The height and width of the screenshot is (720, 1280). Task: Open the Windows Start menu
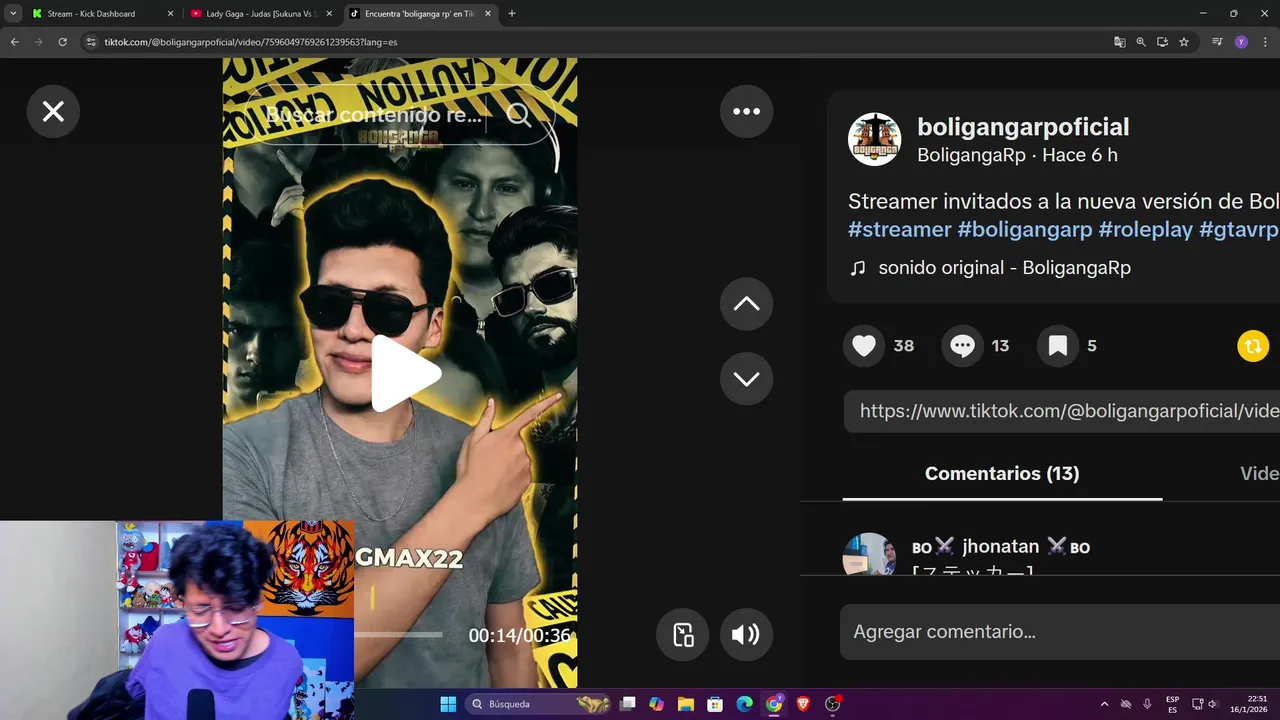click(448, 704)
